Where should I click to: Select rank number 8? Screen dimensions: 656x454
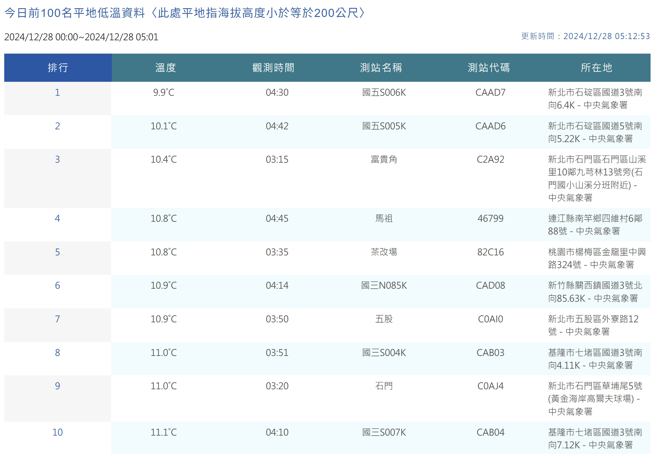[57, 353]
